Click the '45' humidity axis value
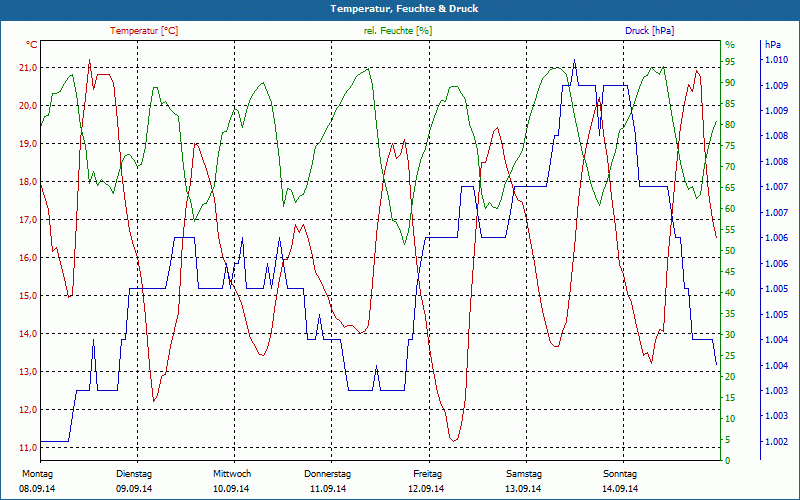 pyautogui.click(x=730, y=272)
